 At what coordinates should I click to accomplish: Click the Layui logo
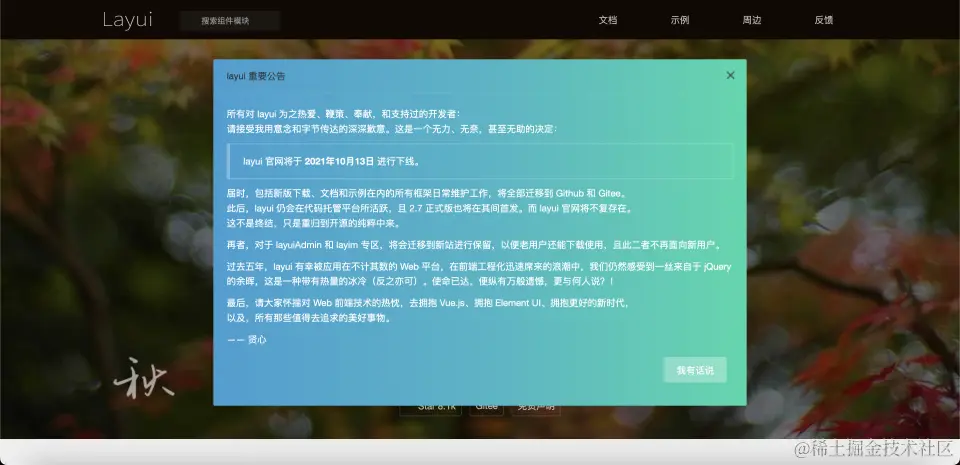pyautogui.click(x=127, y=20)
